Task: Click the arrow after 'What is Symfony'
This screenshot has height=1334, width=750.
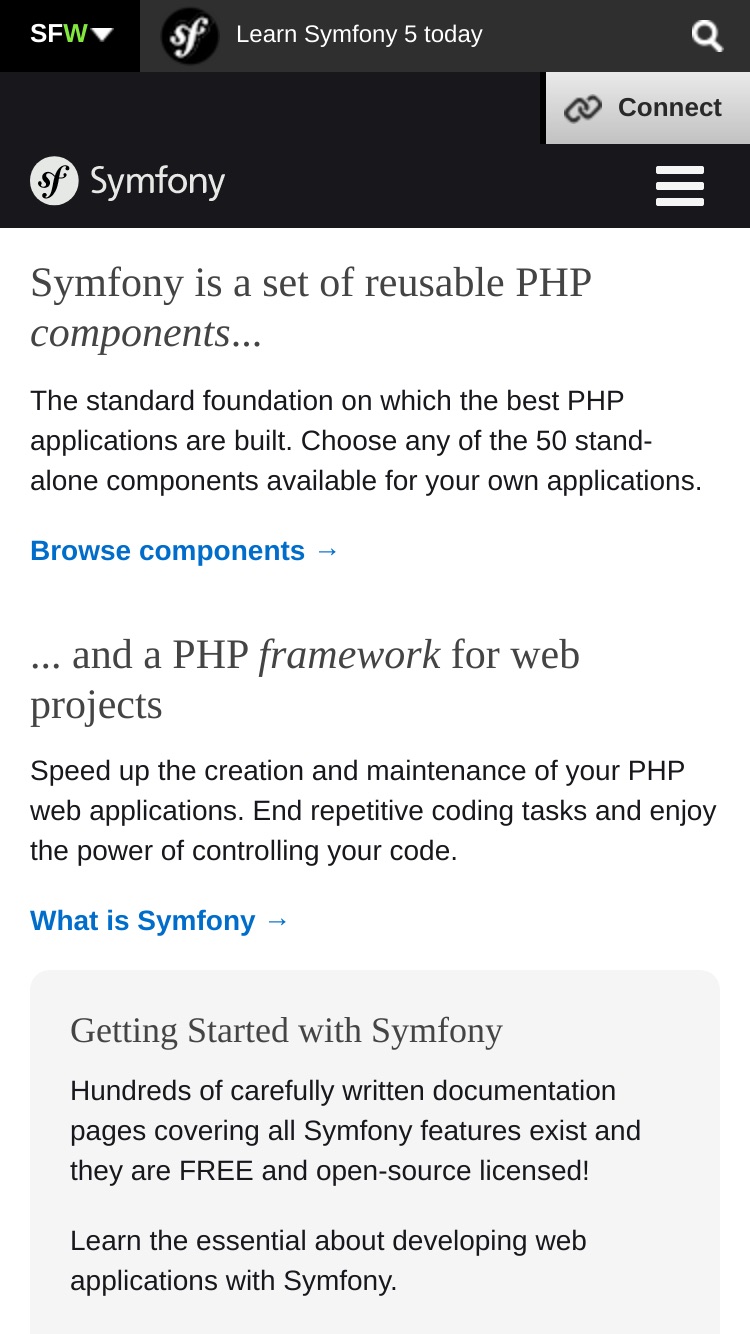Action: [277, 921]
